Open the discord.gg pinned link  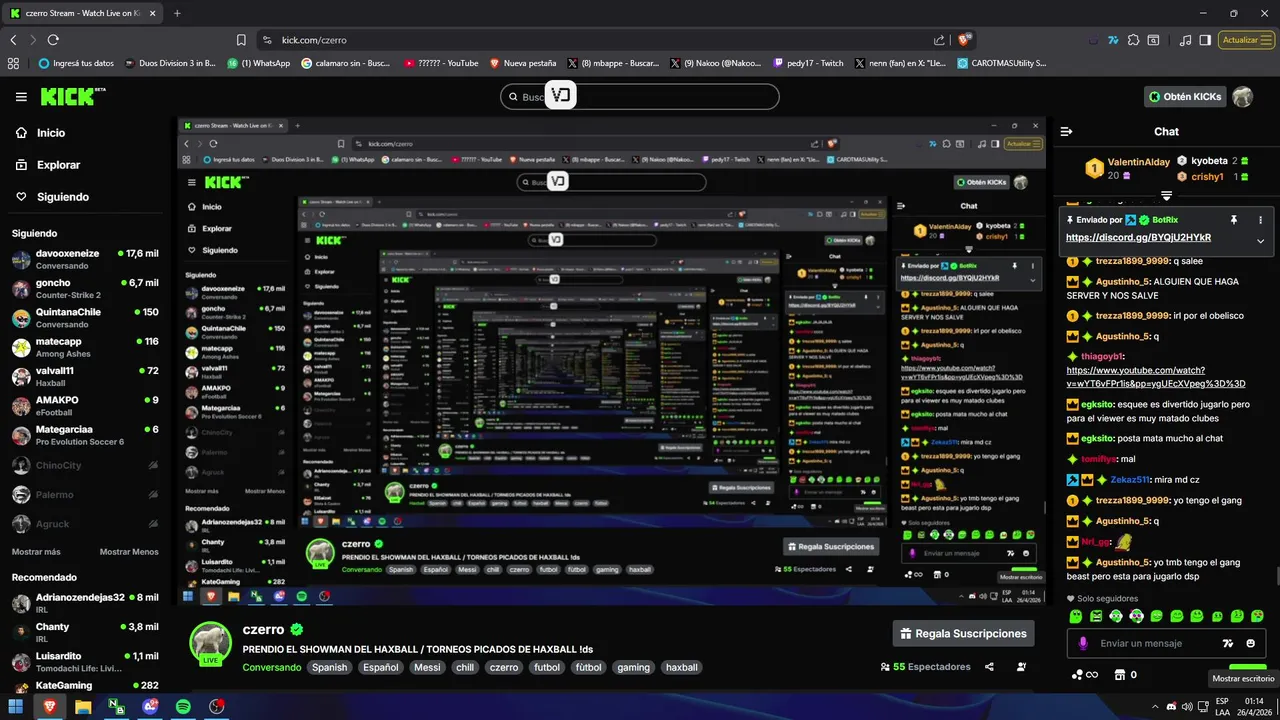(x=1138, y=238)
